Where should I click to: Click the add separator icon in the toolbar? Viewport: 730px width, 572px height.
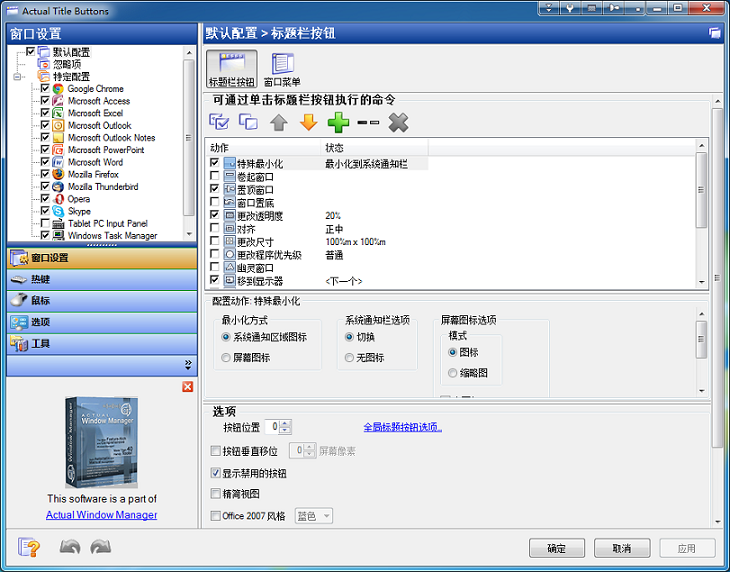click(x=368, y=122)
